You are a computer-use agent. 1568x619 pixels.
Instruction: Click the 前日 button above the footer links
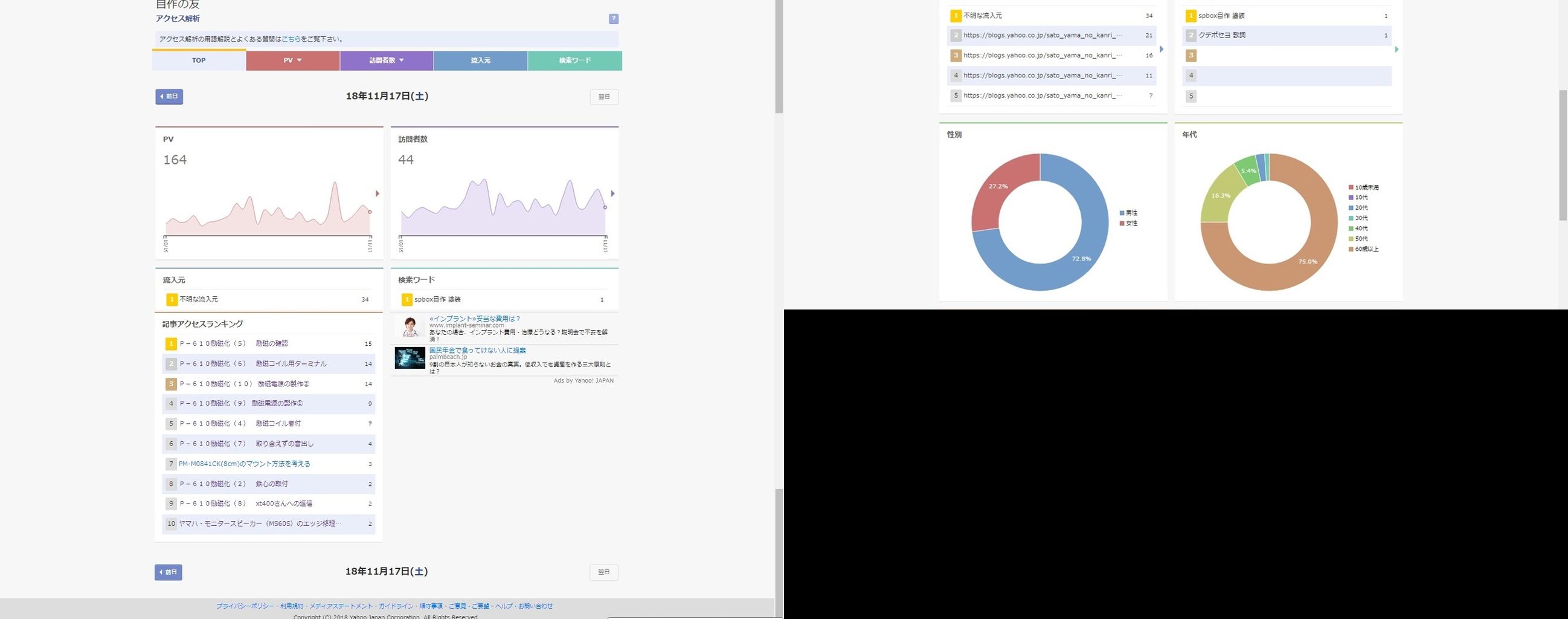tap(169, 572)
